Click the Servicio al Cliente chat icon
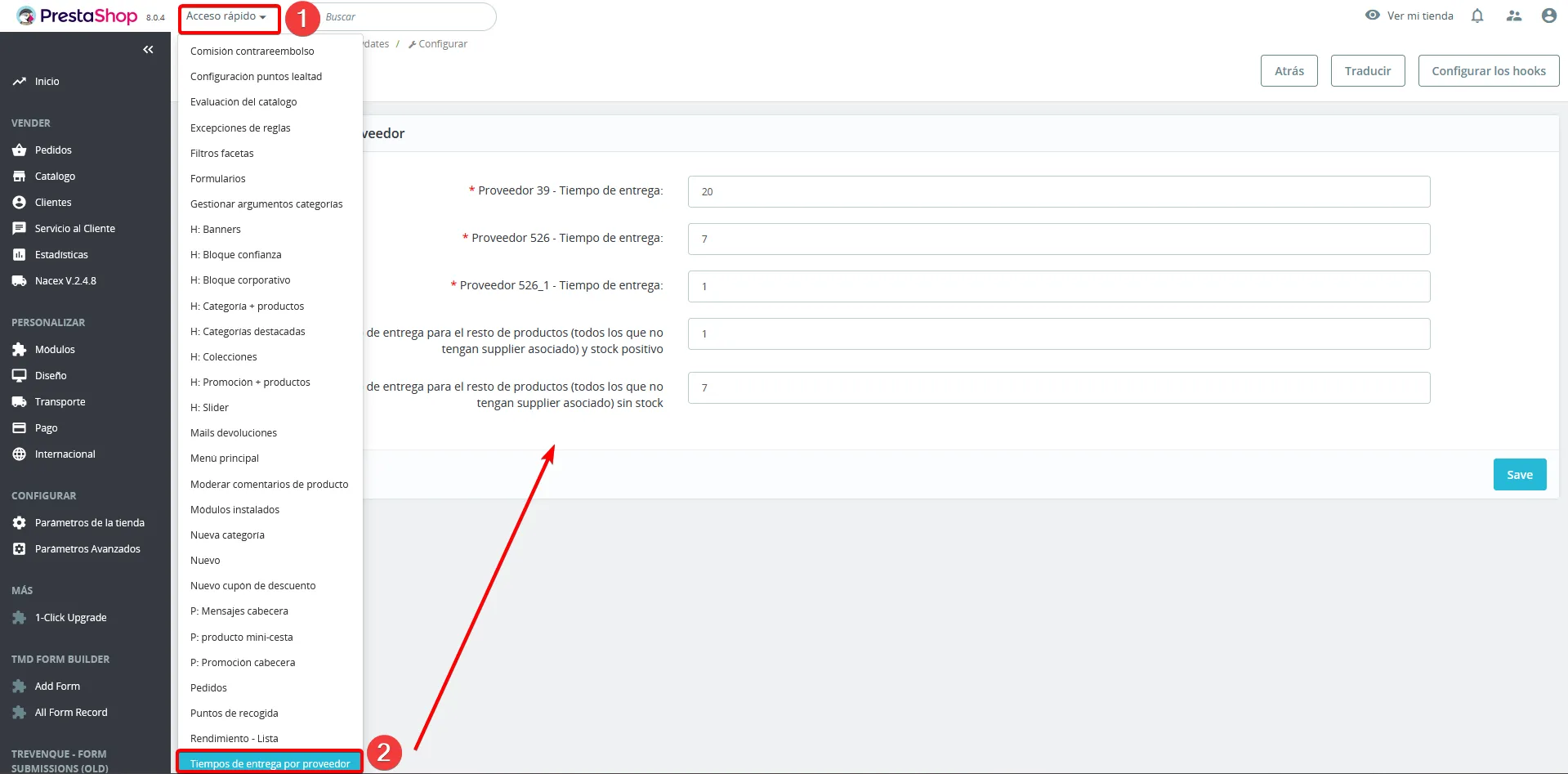 tap(20, 229)
